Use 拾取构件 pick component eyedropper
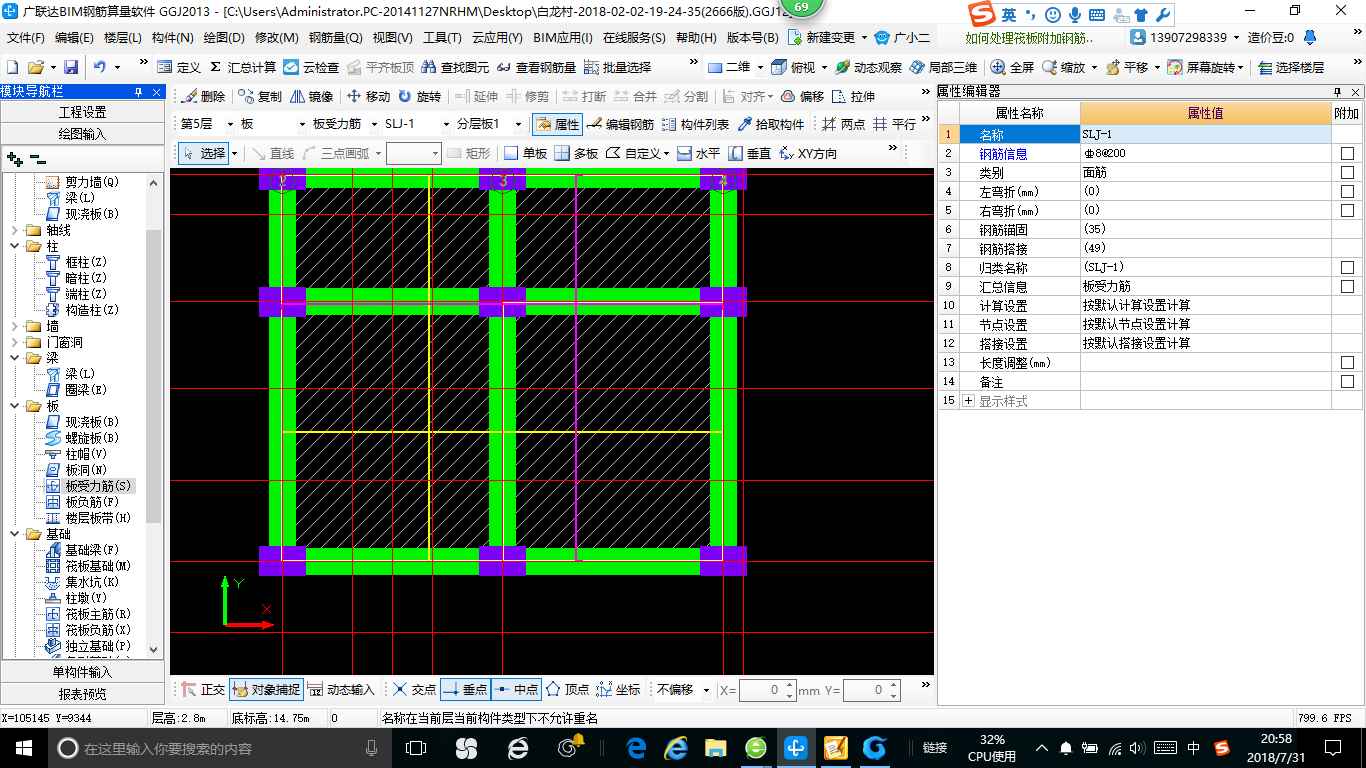1366x768 pixels. (770, 125)
